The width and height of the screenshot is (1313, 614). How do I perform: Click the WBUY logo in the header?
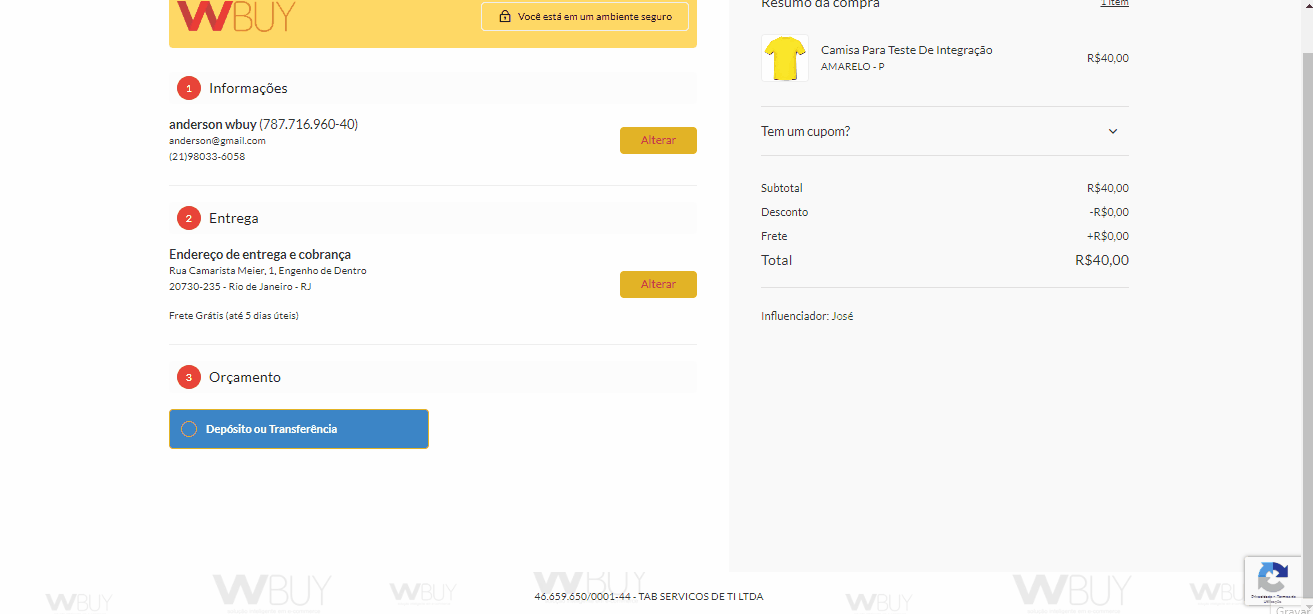pos(236,17)
